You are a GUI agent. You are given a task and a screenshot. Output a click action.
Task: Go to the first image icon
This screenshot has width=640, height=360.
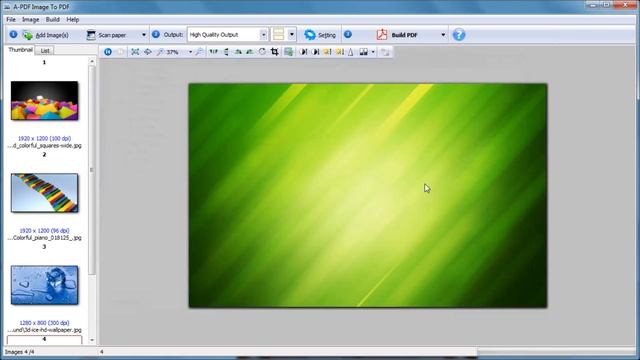pyautogui.click(x=108, y=52)
